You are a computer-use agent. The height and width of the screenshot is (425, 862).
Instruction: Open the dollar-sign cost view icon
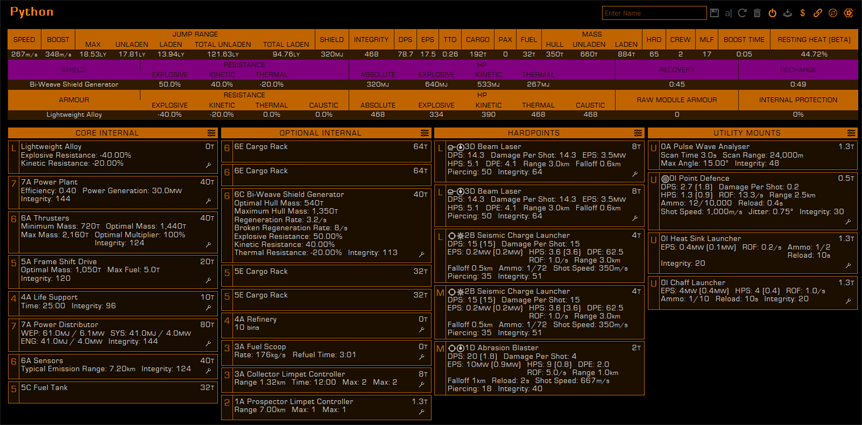pos(803,13)
